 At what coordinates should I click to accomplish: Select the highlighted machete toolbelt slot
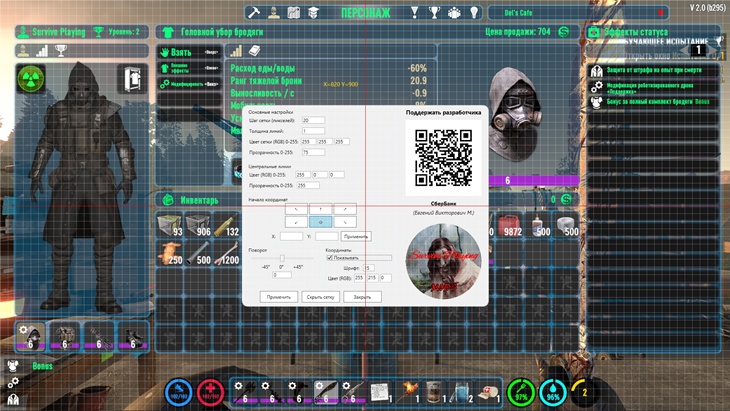point(325,392)
